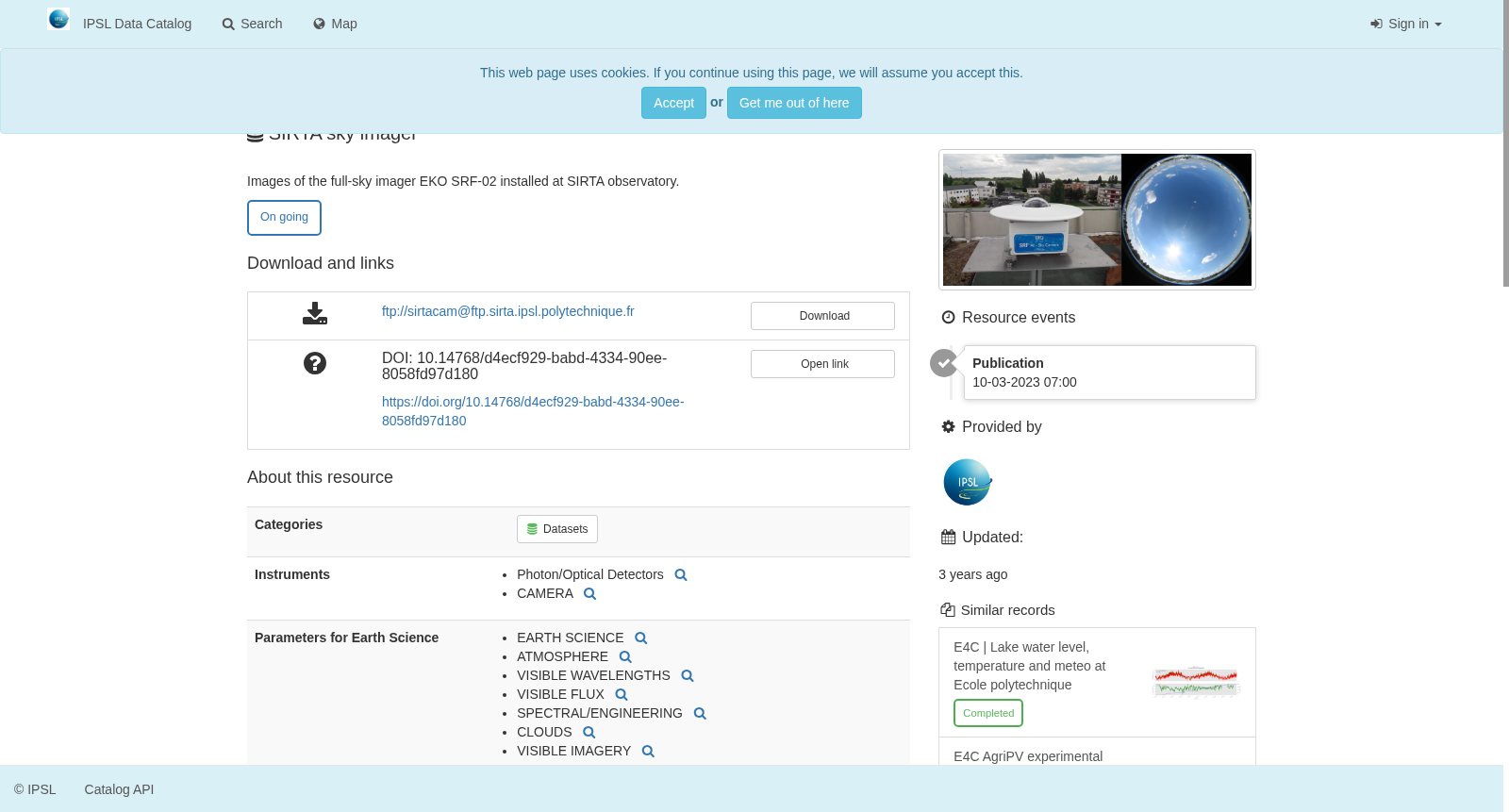
Task: Click the CLOUDS parameter text
Action: tap(544, 732)
